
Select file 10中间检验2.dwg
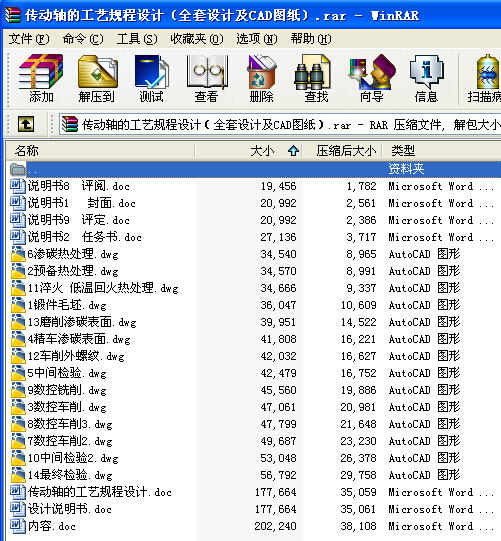73,458
